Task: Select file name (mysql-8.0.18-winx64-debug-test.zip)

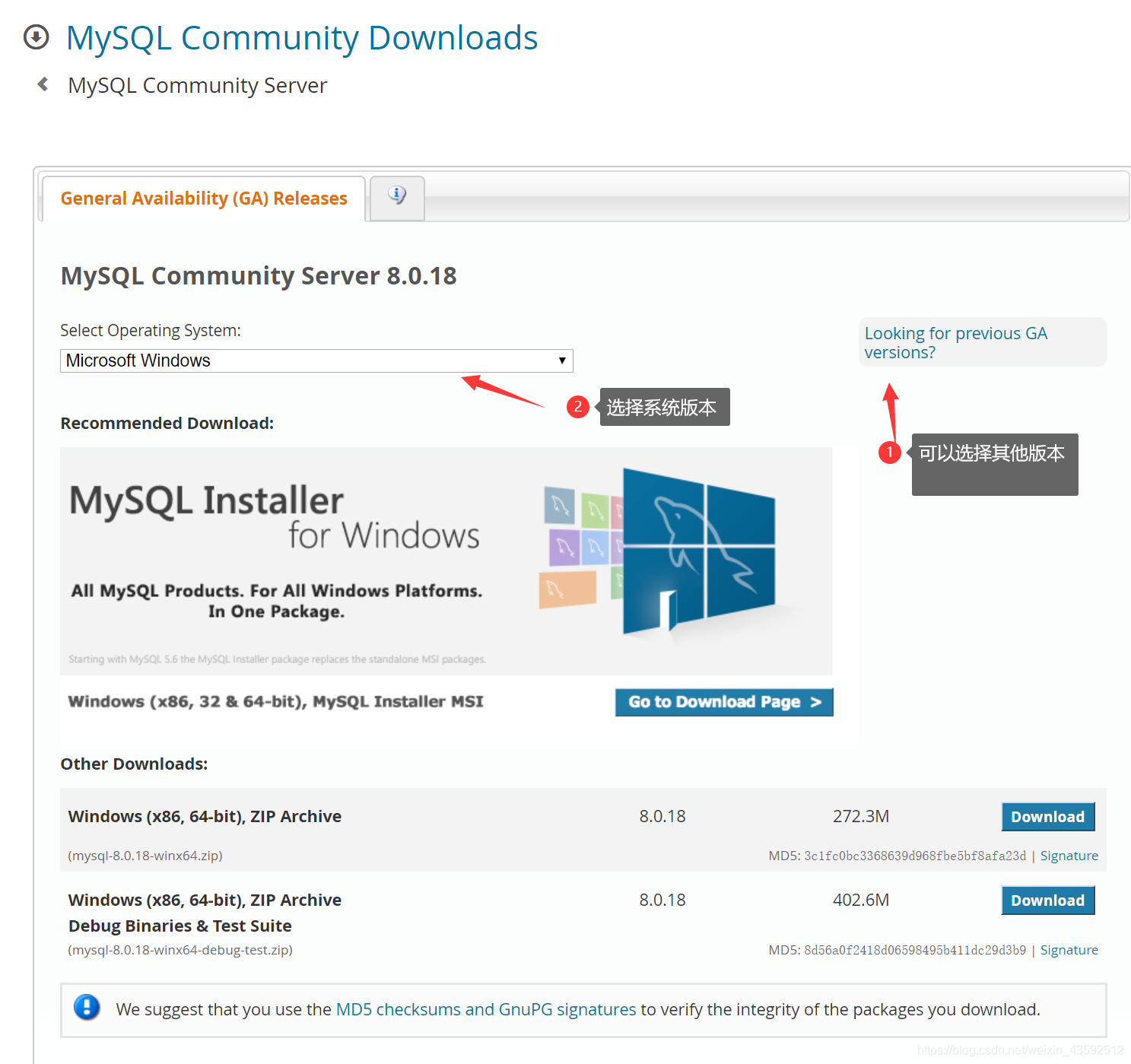Action: tap(180, 950)
